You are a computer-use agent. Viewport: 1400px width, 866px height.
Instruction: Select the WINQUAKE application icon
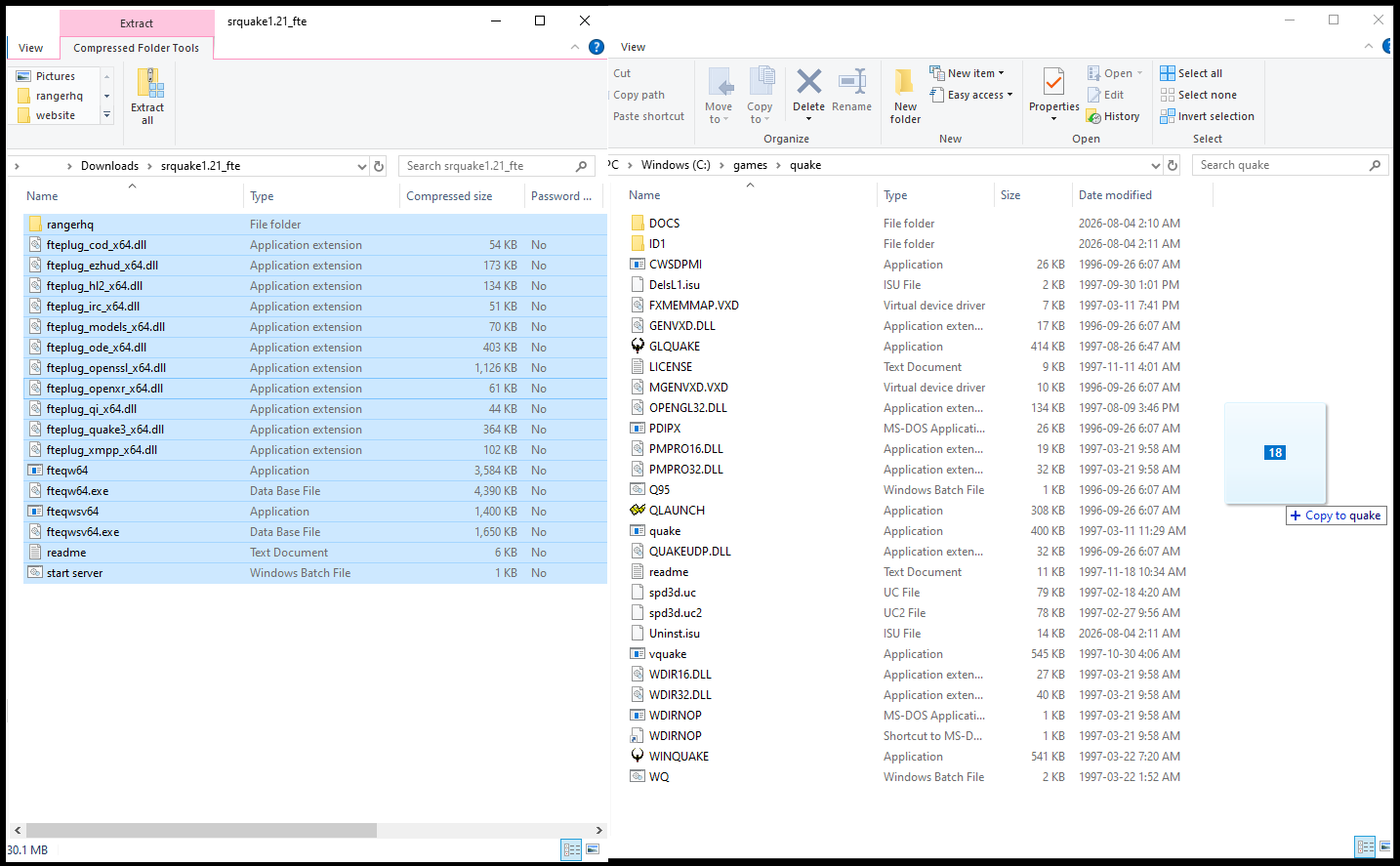tap(638, 757)
